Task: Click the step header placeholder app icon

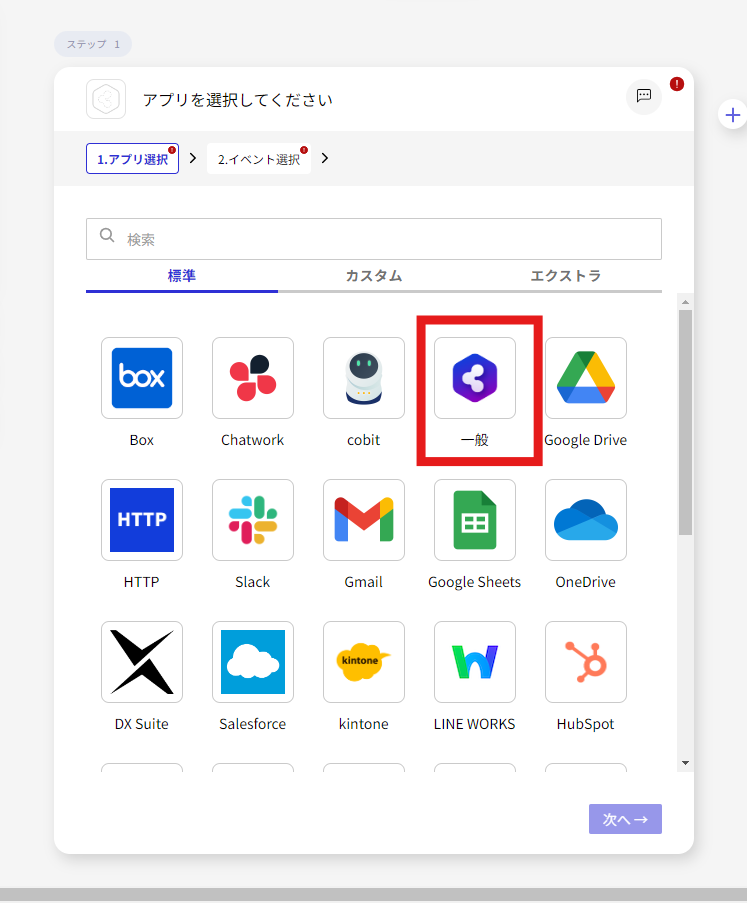Action: tap(106, 99)
